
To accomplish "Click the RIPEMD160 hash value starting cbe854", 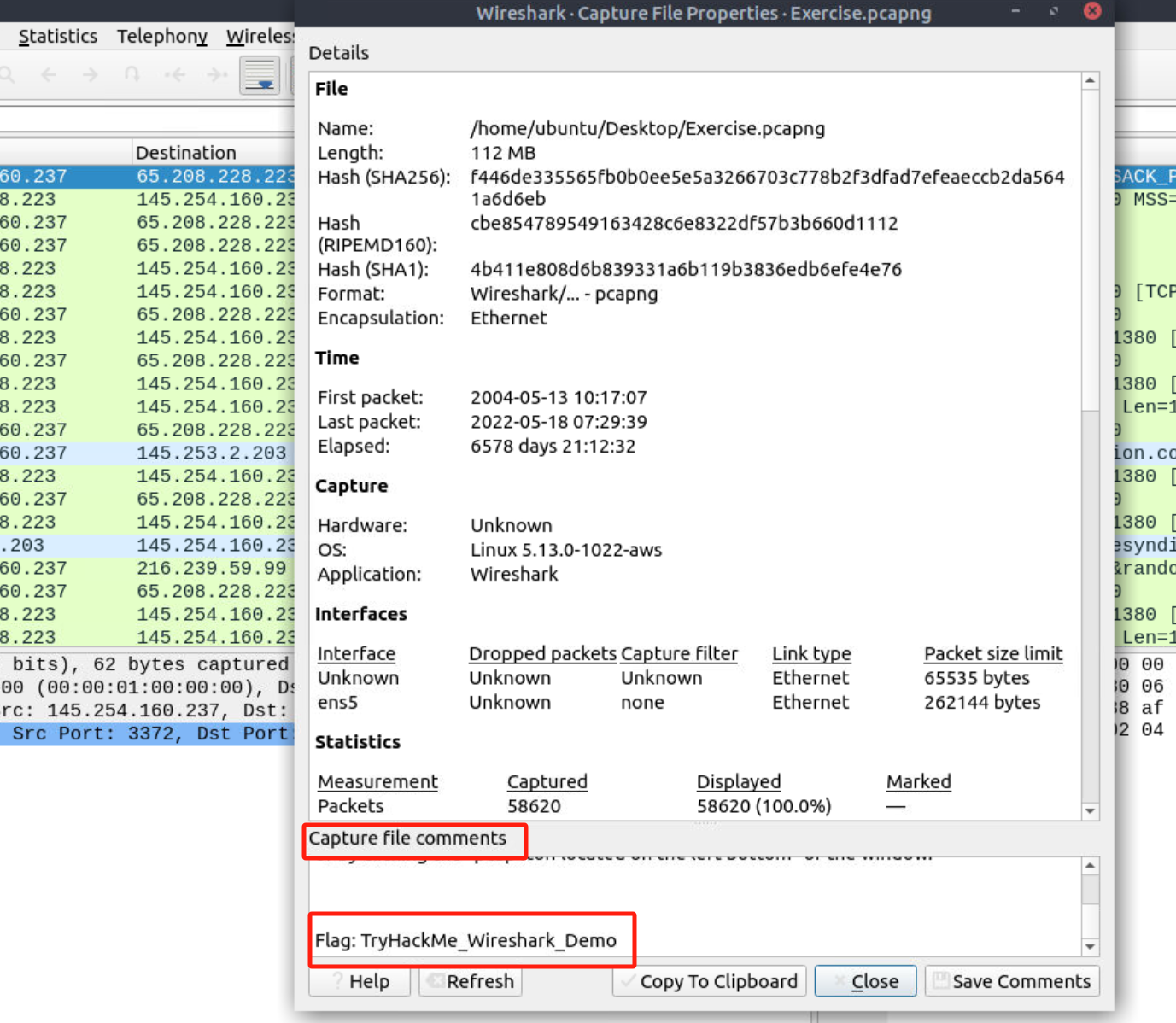I will coord(684,223).
